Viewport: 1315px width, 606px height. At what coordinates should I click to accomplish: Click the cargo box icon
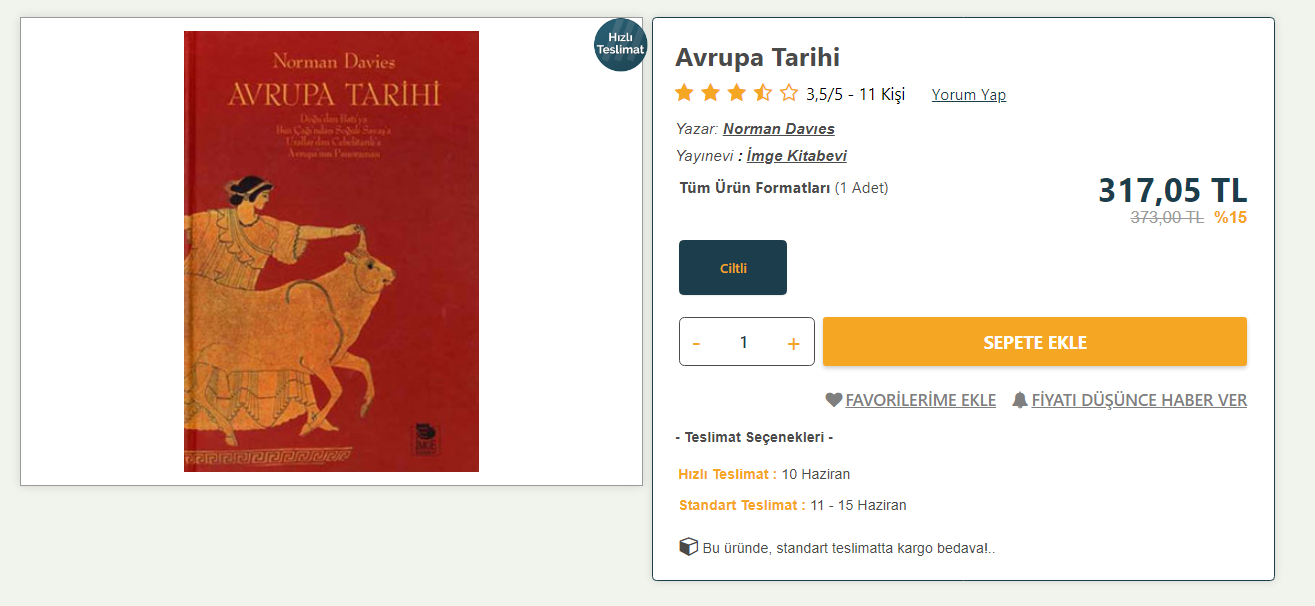(688, 547)
